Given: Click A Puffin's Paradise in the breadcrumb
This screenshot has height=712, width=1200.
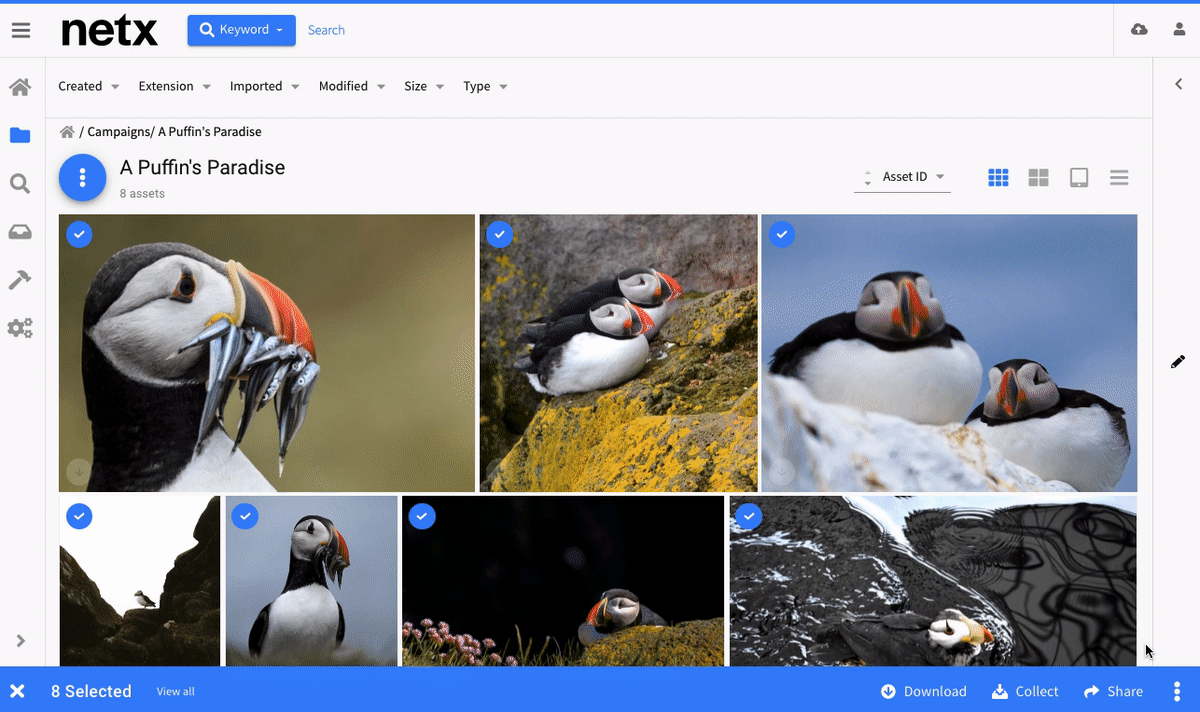Looking at the screenshot, I should (x=210, y=132).
